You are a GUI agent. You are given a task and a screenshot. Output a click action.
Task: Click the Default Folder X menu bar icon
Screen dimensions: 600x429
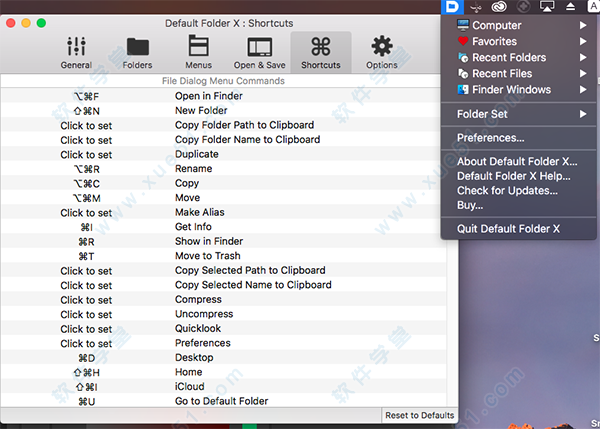452,7
